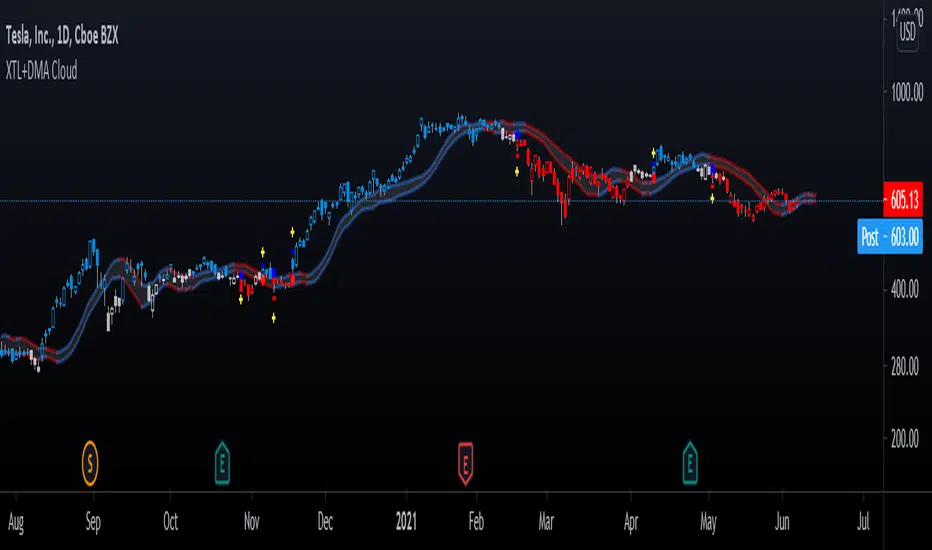Open the October green earnings E marker
The width and height of the screenshot is (932, 550).
point(222,463)
